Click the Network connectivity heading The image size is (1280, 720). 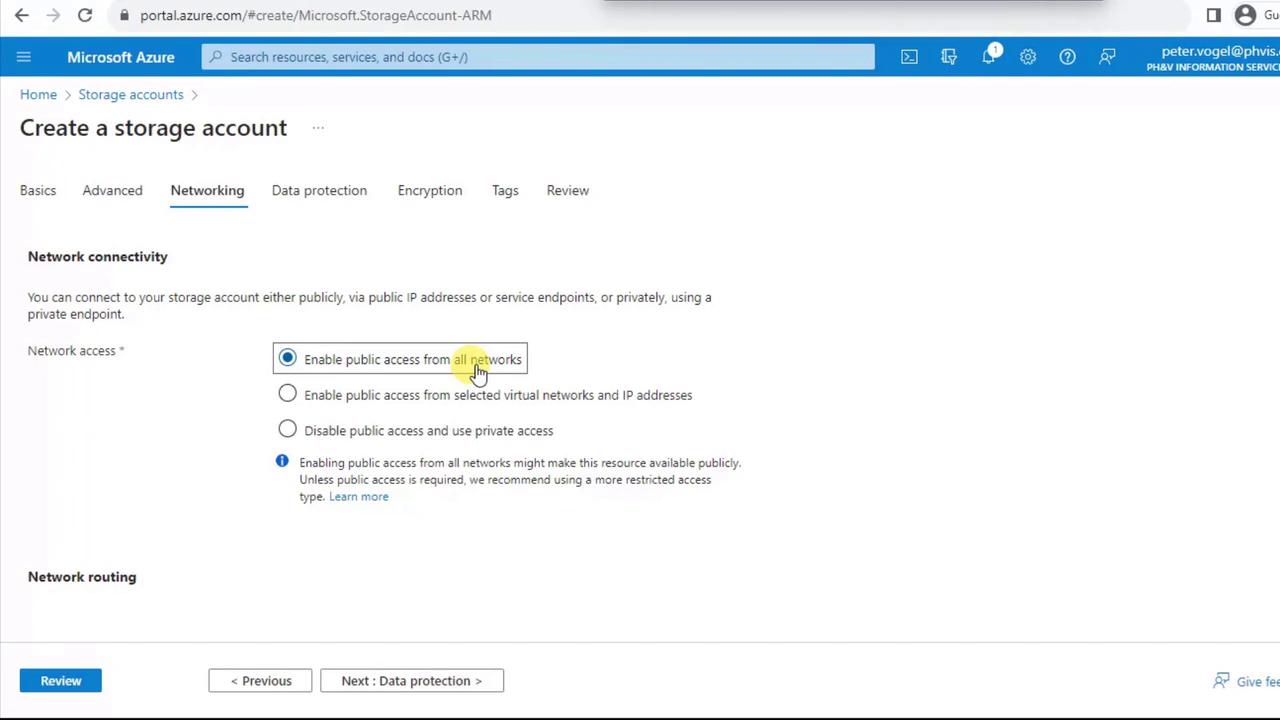(98, 257)
